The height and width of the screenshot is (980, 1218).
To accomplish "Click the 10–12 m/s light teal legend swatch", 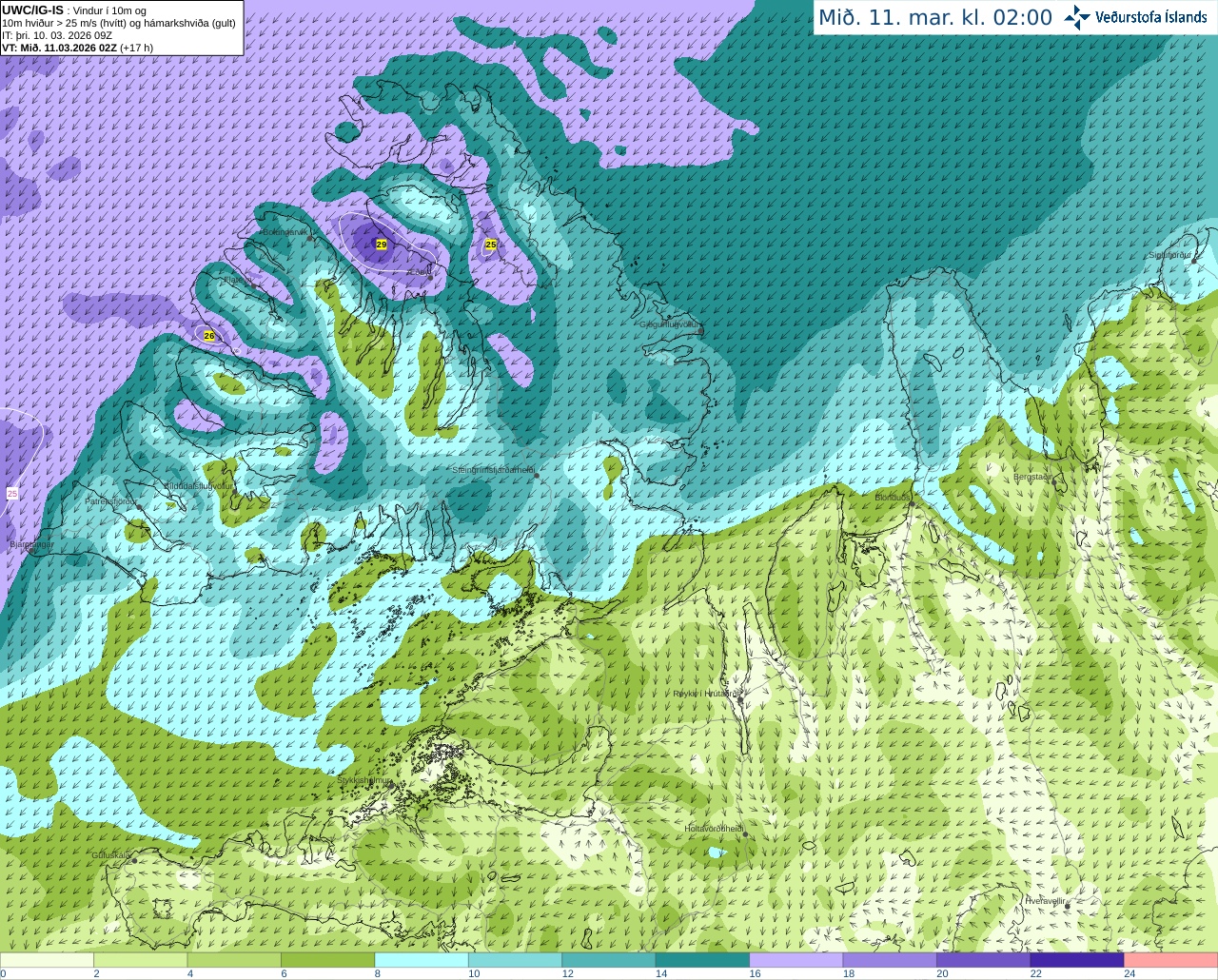I will coord(515,960).
